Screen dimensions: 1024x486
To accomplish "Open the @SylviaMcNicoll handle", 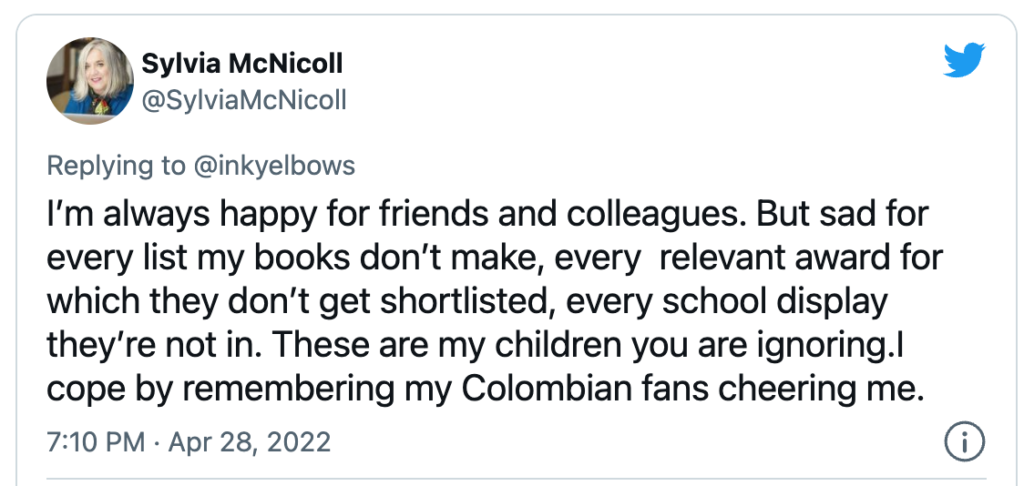I will (244, 101).
